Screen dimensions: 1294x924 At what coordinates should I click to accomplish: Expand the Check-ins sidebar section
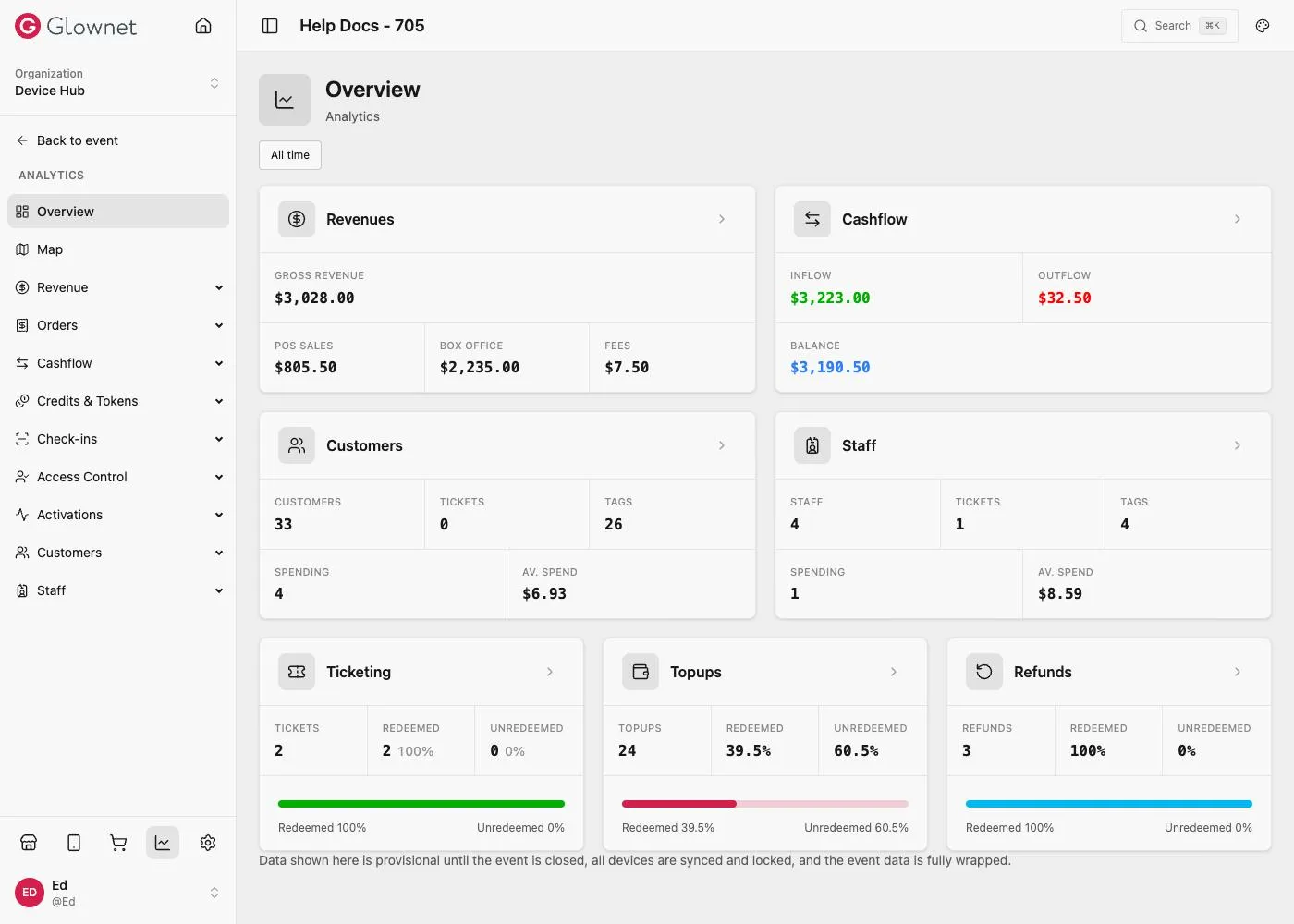coord(118,439)
